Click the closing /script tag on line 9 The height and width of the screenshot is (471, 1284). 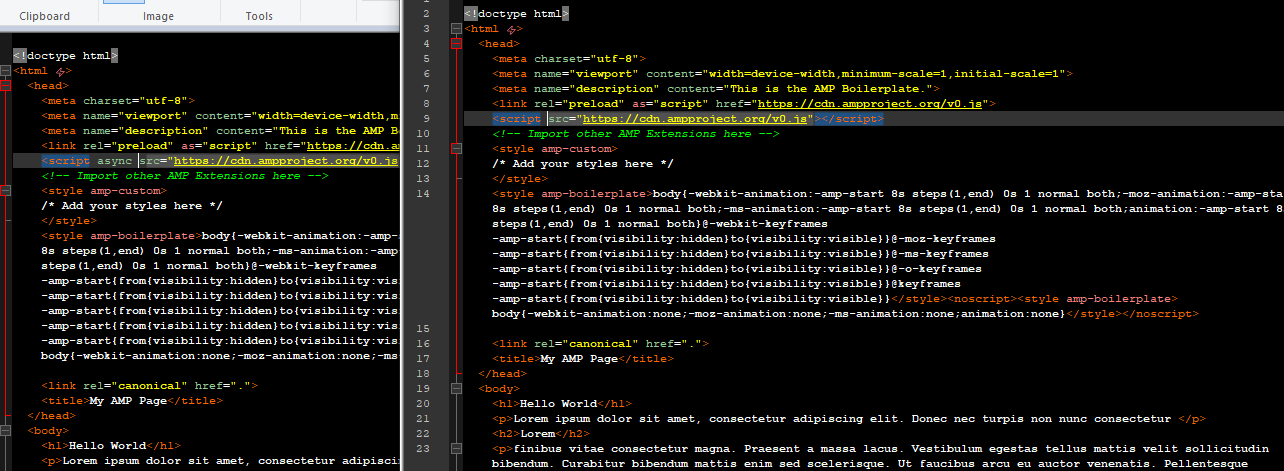(x=853, y=119)
